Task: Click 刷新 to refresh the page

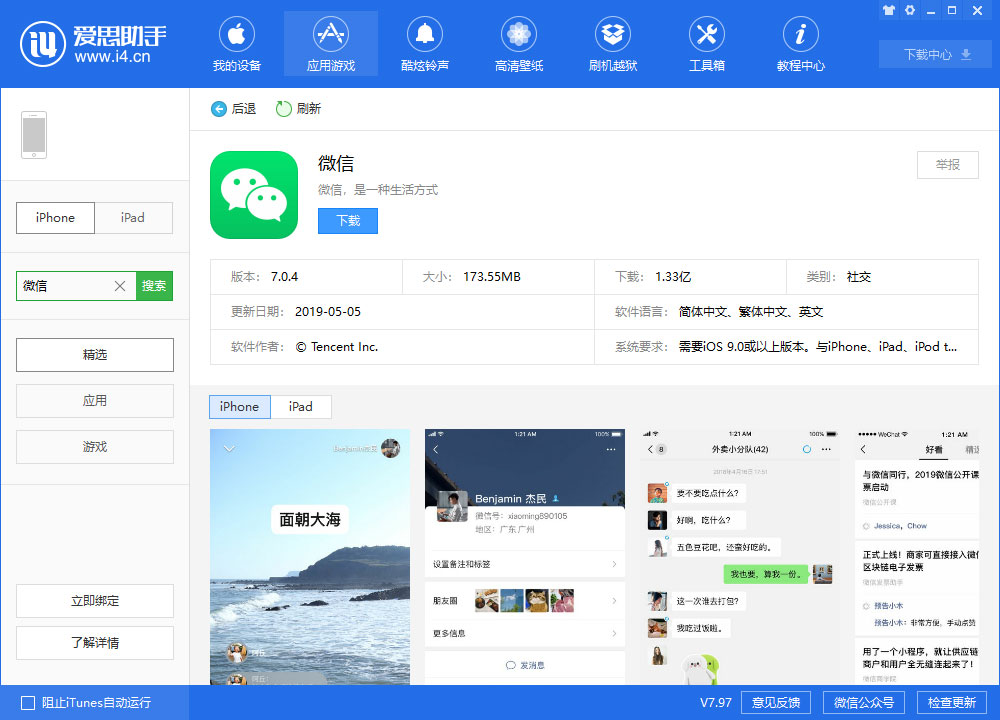Action: pos(297,108)
